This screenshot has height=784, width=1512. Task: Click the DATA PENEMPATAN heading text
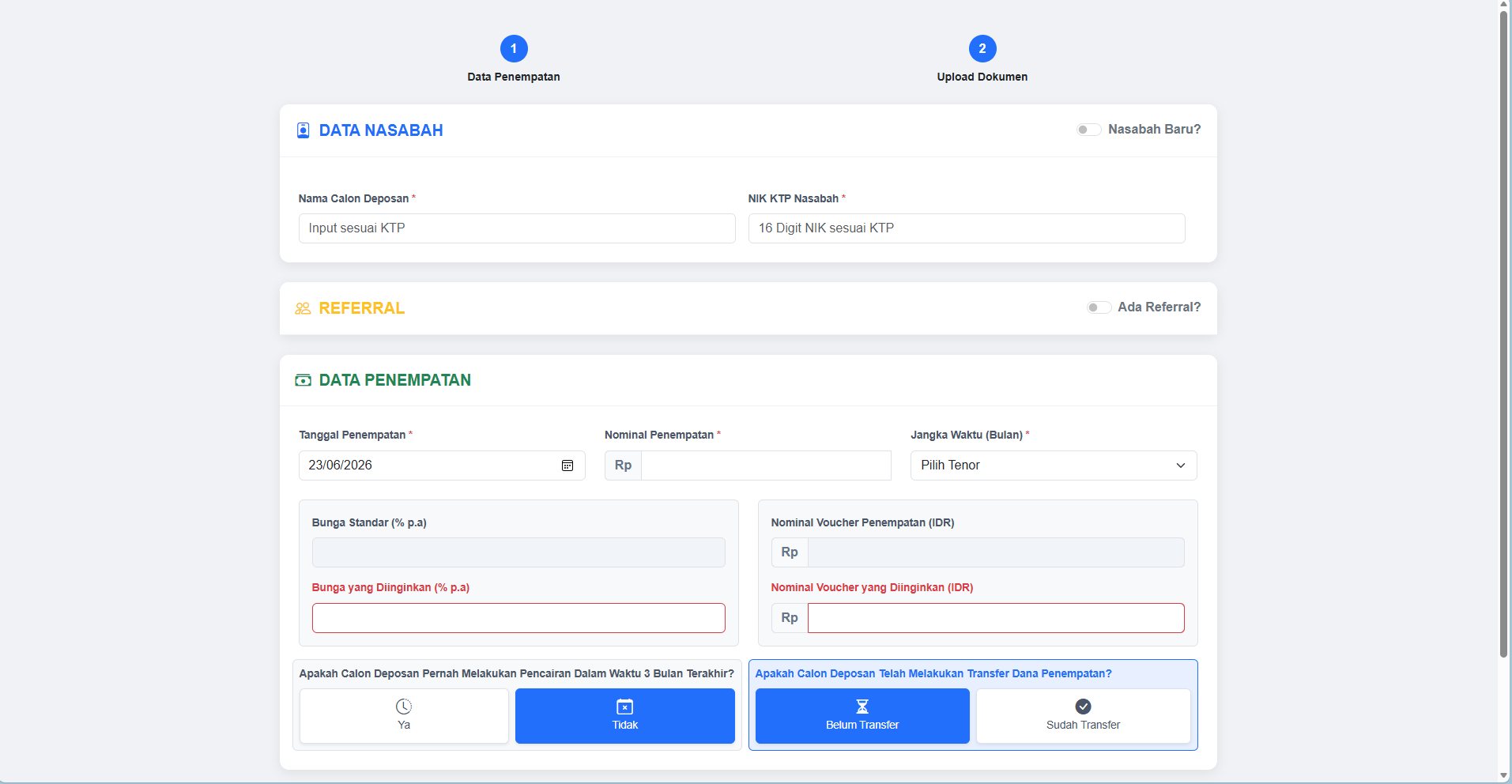395,380
